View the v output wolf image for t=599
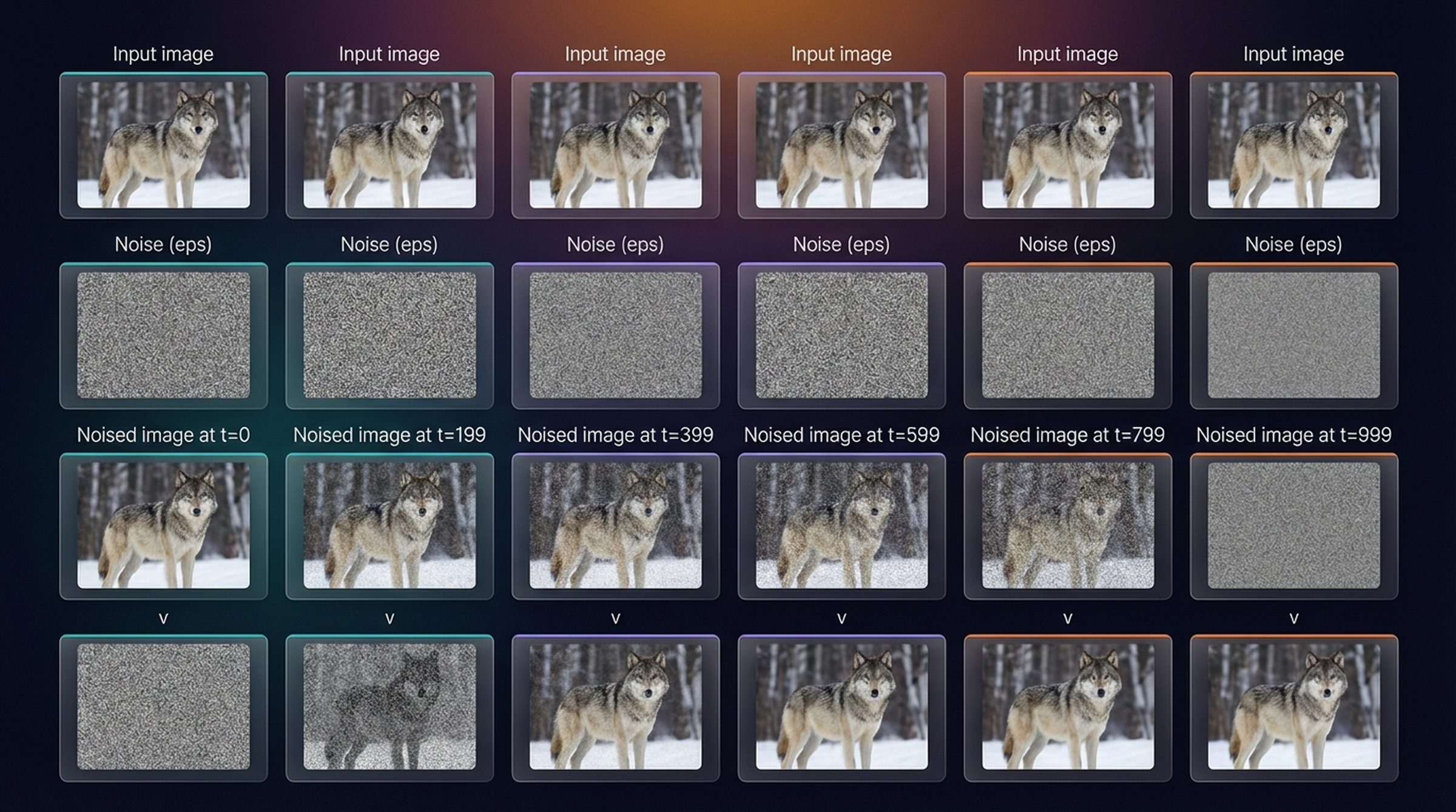 (841, 706)
